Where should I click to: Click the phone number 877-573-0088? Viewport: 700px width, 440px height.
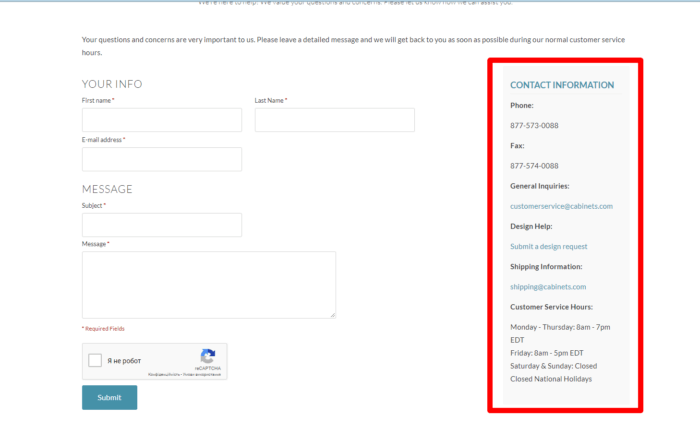534,125
